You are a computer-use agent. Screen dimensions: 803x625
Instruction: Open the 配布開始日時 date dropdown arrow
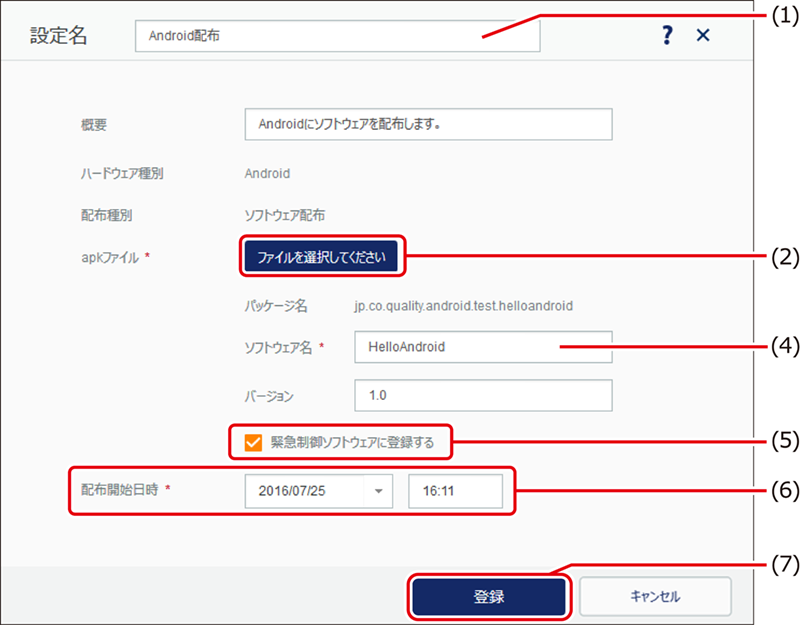click(x=378, y=491)
